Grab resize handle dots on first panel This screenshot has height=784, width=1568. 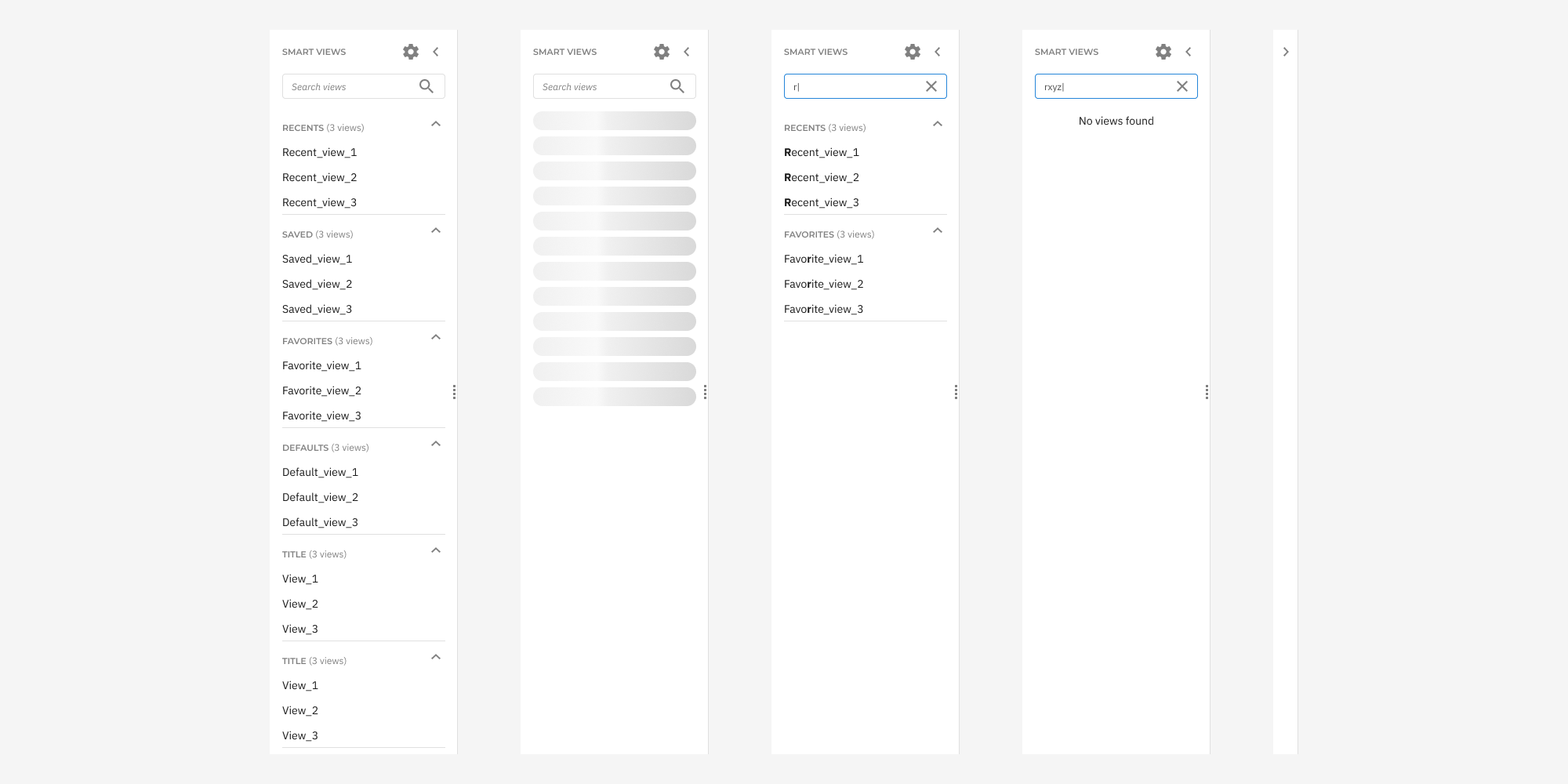coord(455,392)
